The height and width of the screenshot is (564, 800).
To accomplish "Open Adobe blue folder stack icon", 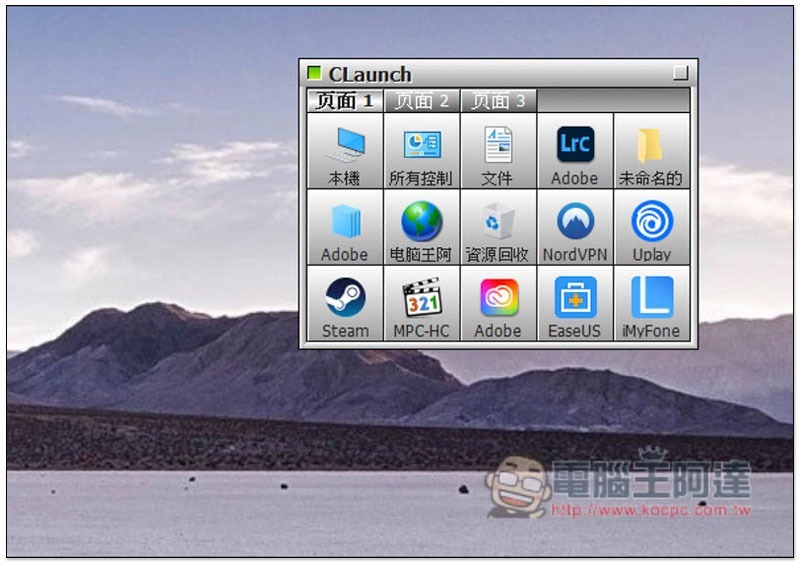I will pos(345,227).
